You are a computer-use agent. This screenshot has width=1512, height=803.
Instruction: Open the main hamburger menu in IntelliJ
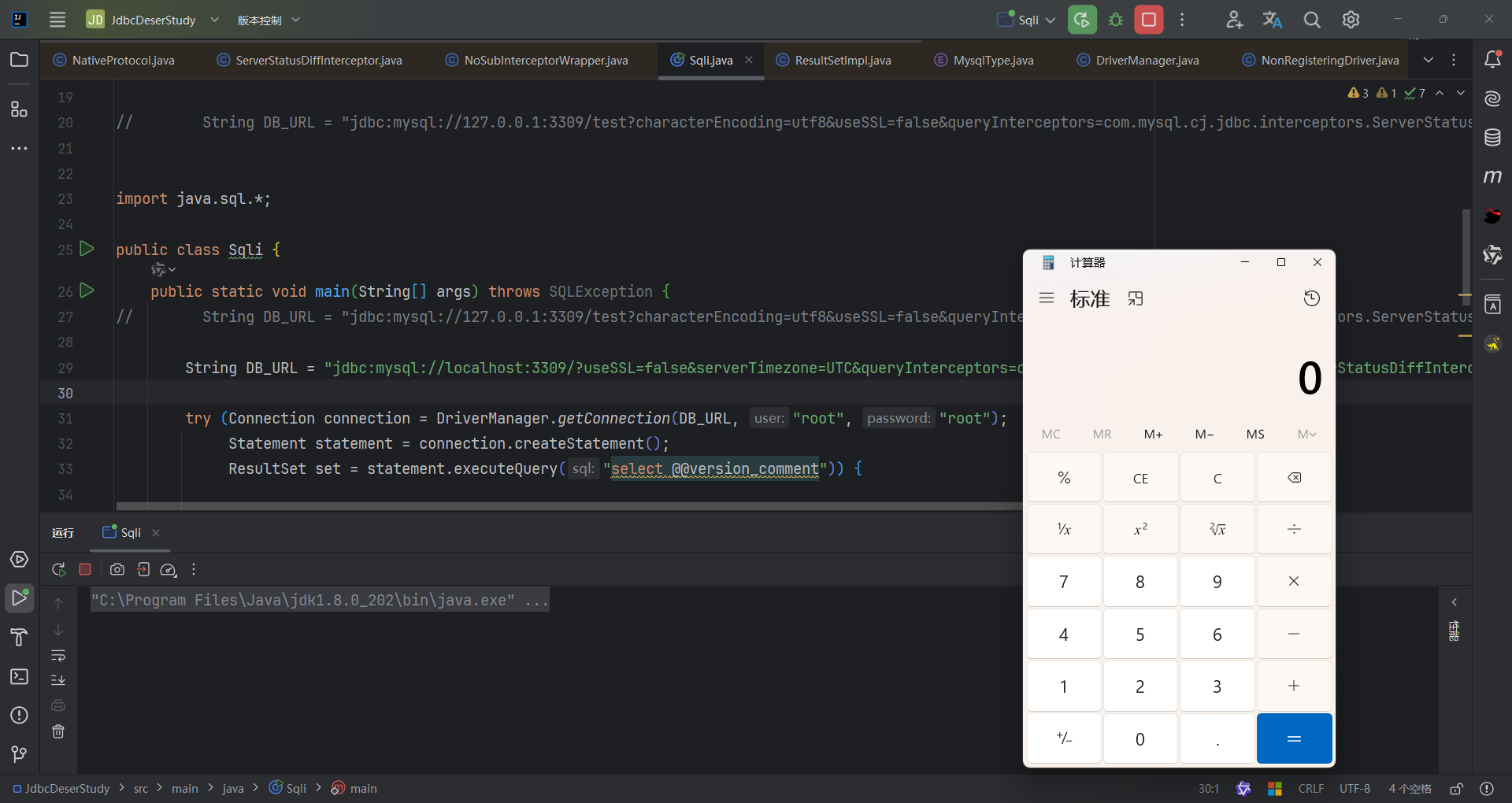(x=57, y=20)
